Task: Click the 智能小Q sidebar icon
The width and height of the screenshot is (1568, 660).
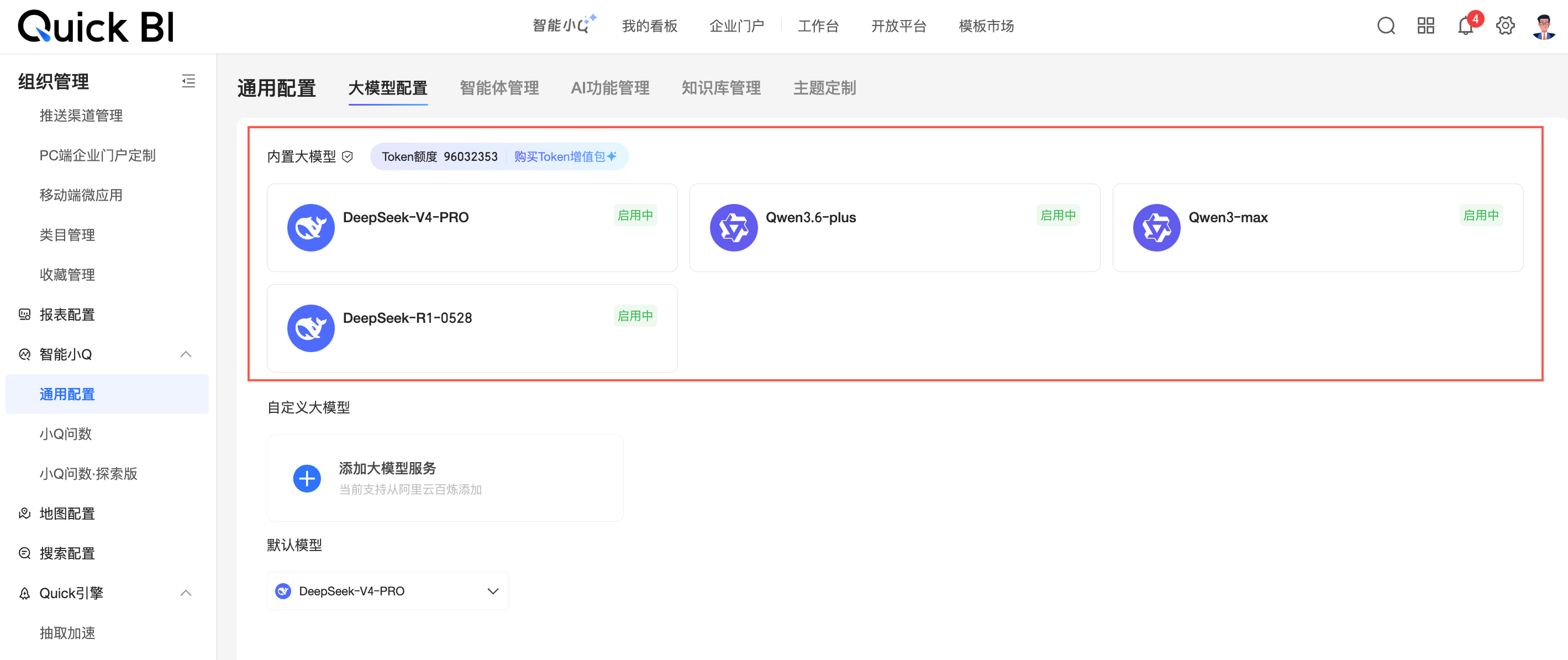Action: [x=25, y=354]
